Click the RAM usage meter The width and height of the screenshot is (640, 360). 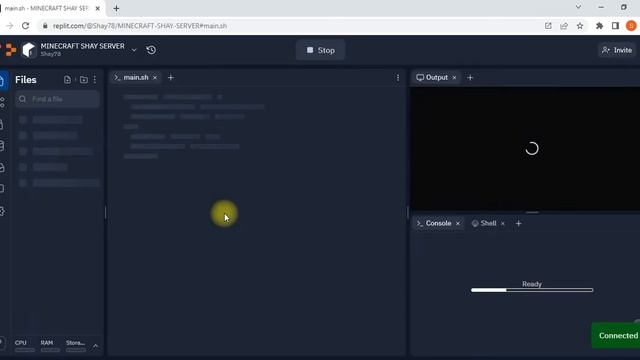pos(50,345)
